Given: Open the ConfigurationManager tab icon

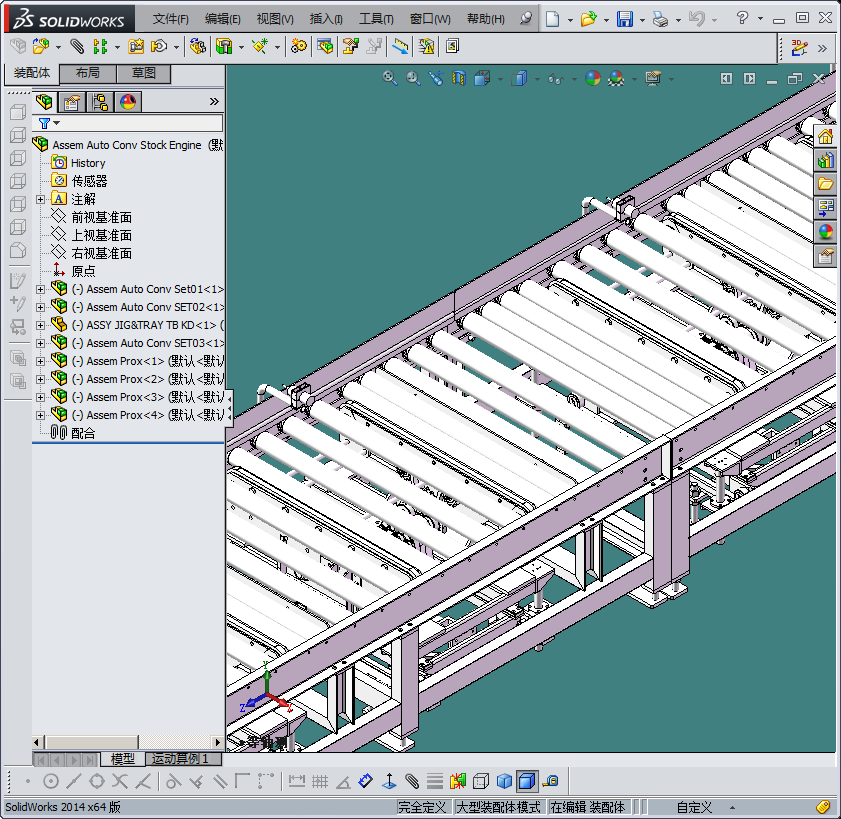Looking at the screenshot, I should click(x=100, y=102).
